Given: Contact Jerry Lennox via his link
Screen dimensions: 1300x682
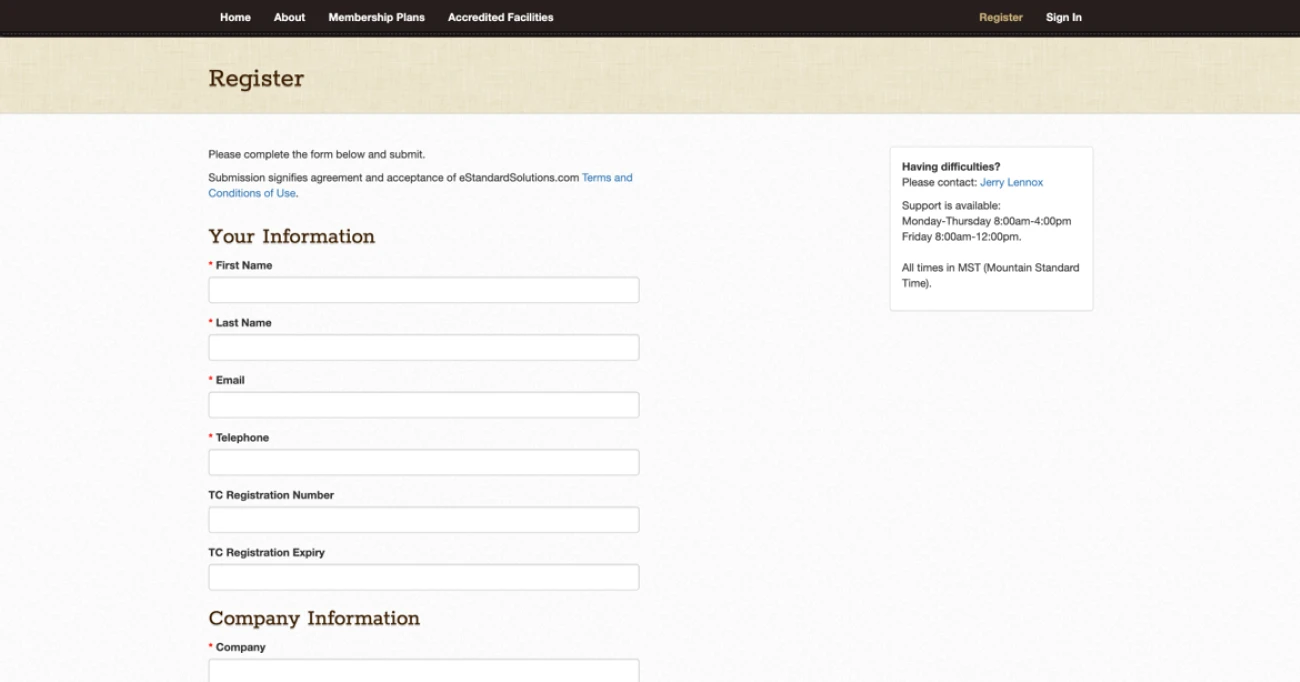Looking at the screenshot, I should coord(1012,182).
